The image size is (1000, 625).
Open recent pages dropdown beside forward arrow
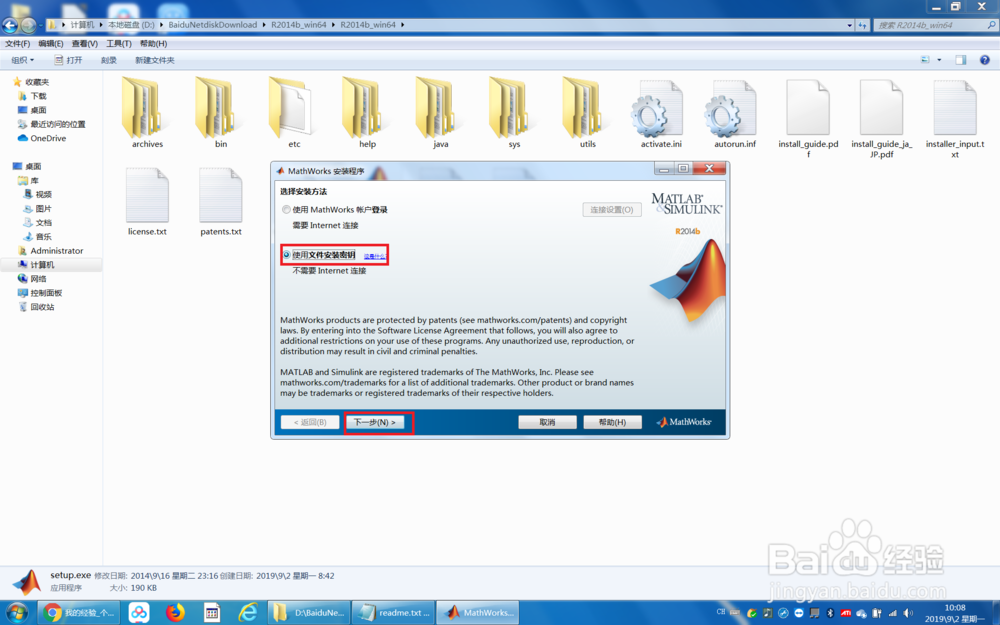(40, 26)
